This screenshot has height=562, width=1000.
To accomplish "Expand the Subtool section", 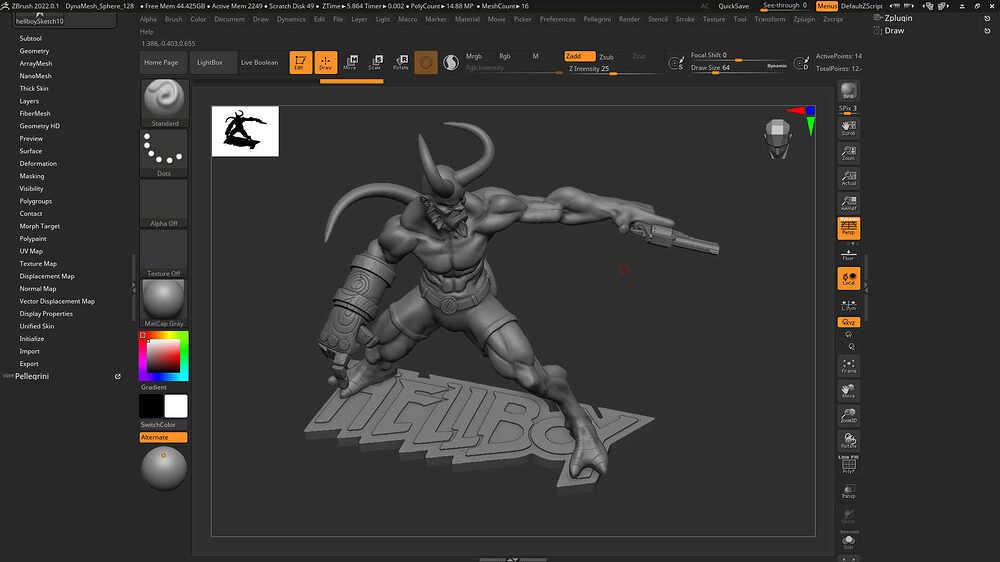I will click(31, 39).
